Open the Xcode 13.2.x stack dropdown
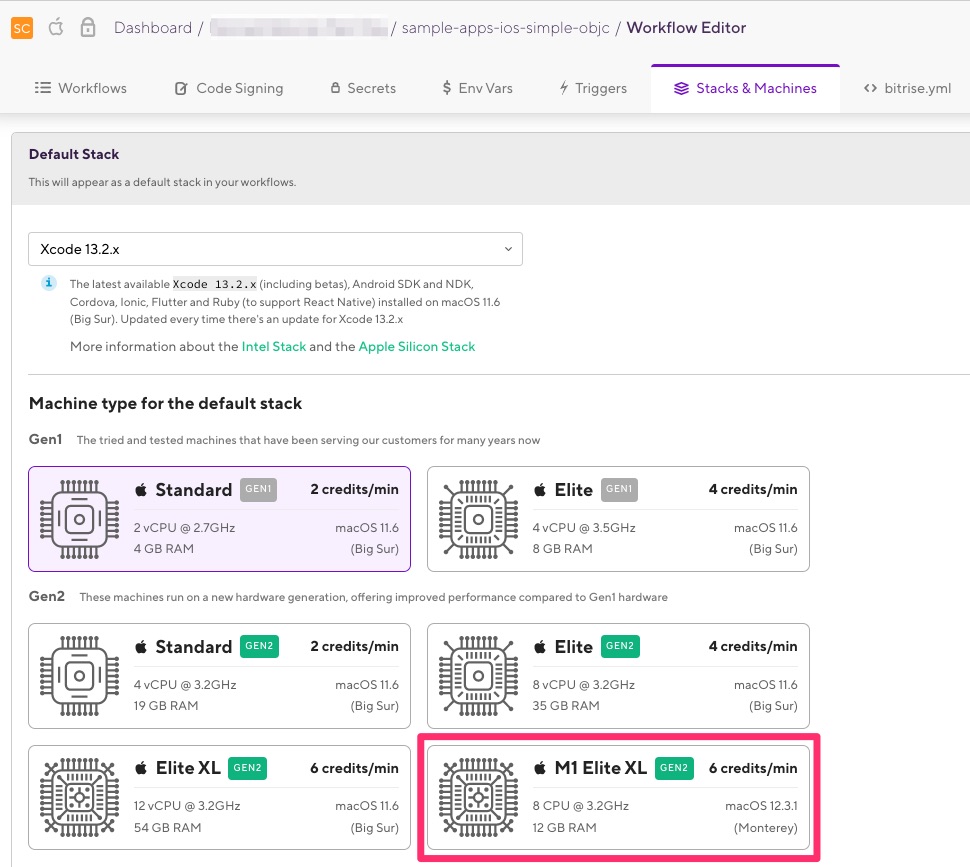The image size is (970, 867). [x=275, y=249]
